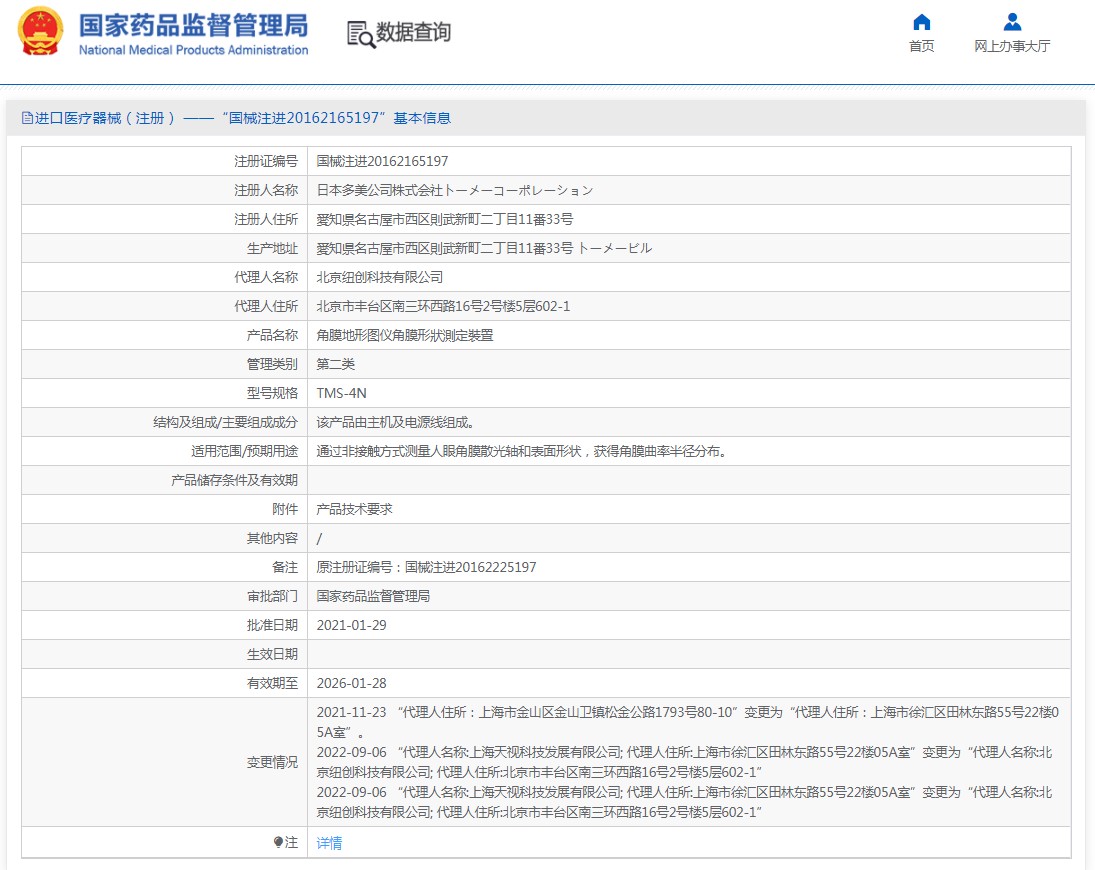Click the 首页 text label
The image size is (1095, 870).
922,46
